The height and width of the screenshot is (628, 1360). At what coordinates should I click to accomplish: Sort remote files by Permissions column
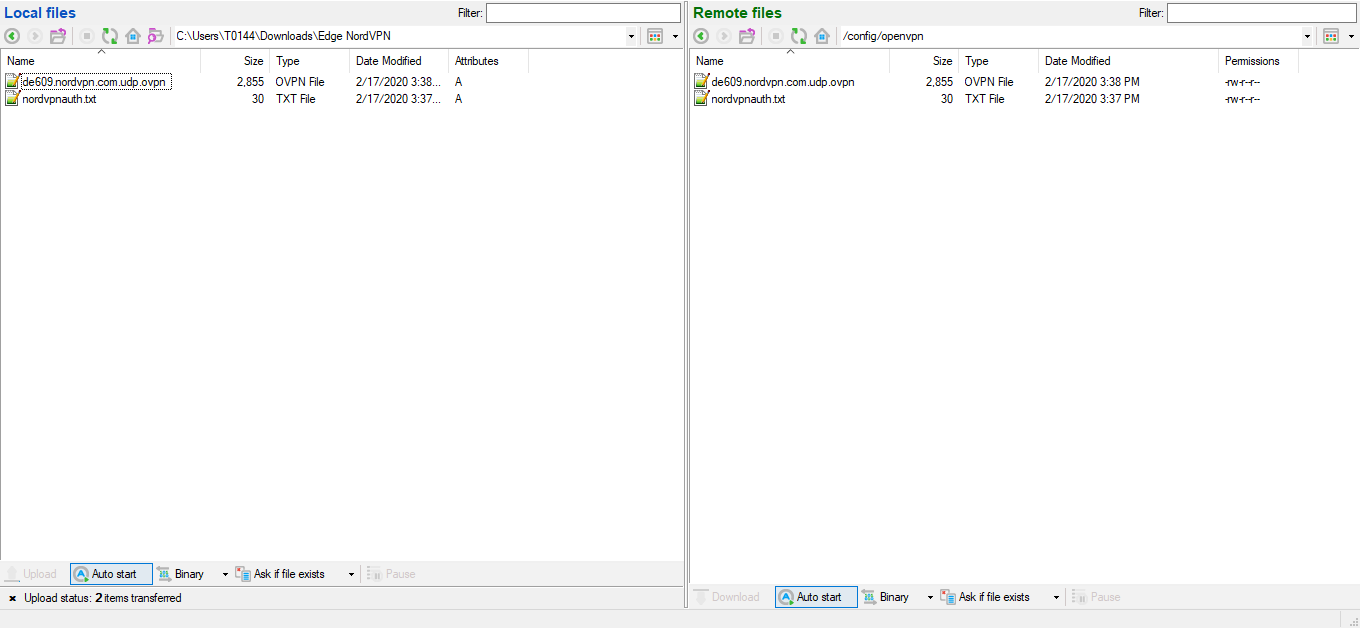pyautogui.click(x=1251, y=61)
